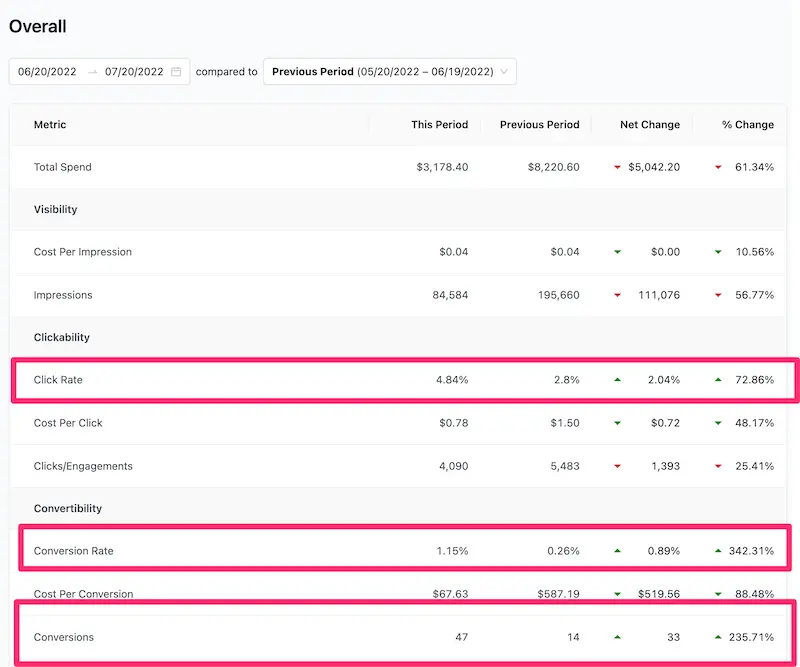Click the 5,483 previous clicks value

click(565, 466)
